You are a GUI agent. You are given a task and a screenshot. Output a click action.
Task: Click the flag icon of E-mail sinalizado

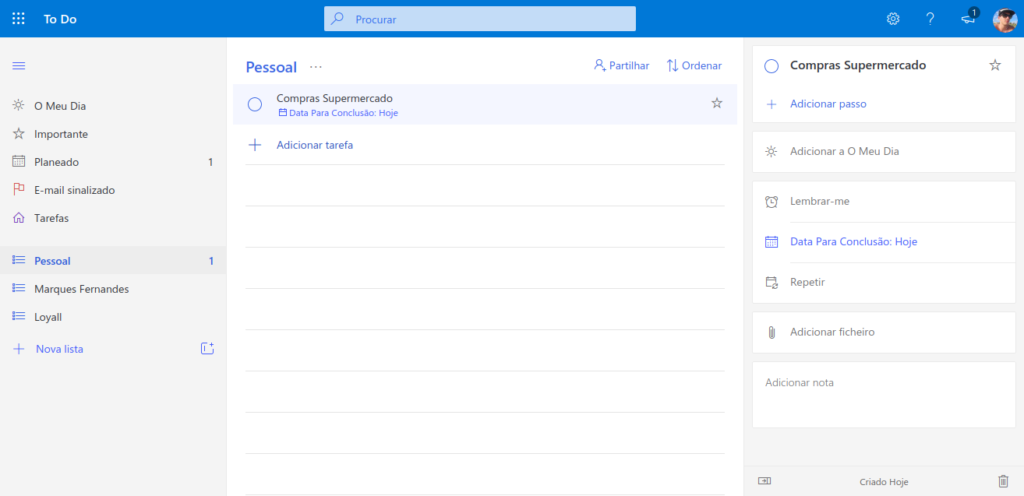[x=18, y=190]
